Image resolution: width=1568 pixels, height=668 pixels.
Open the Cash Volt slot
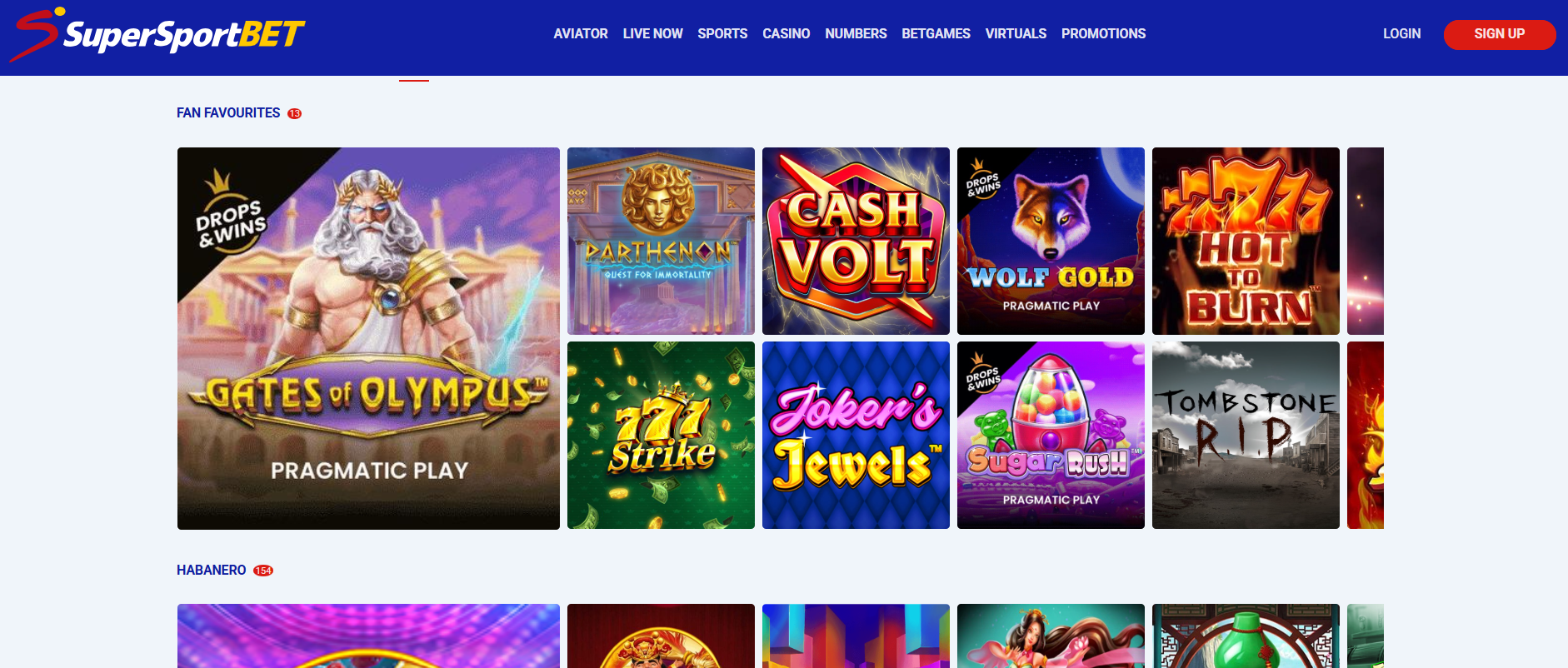856,241
